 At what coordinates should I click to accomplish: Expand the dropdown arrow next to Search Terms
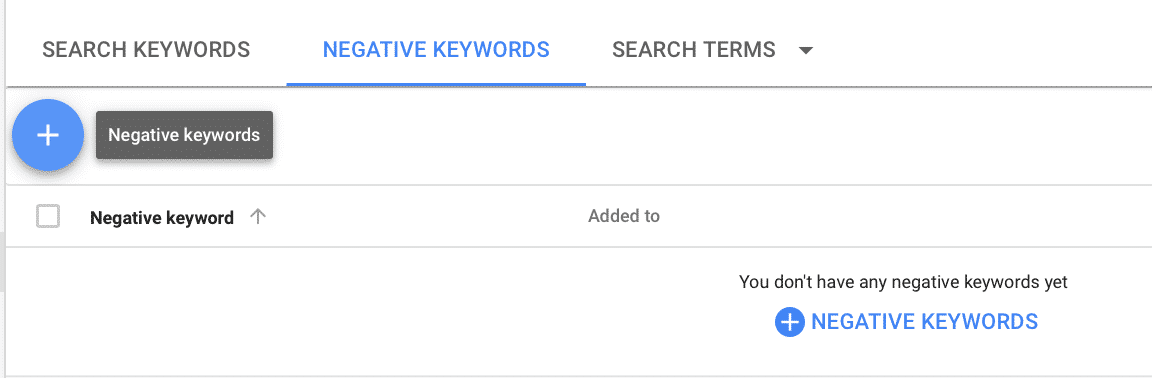[806, 51]
